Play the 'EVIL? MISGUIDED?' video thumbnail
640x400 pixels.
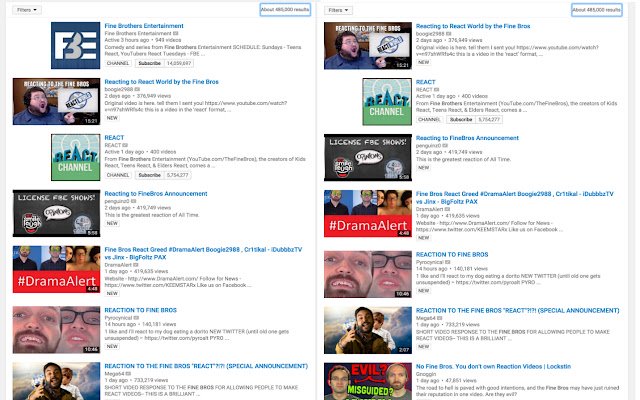click(x=368, y=381)
